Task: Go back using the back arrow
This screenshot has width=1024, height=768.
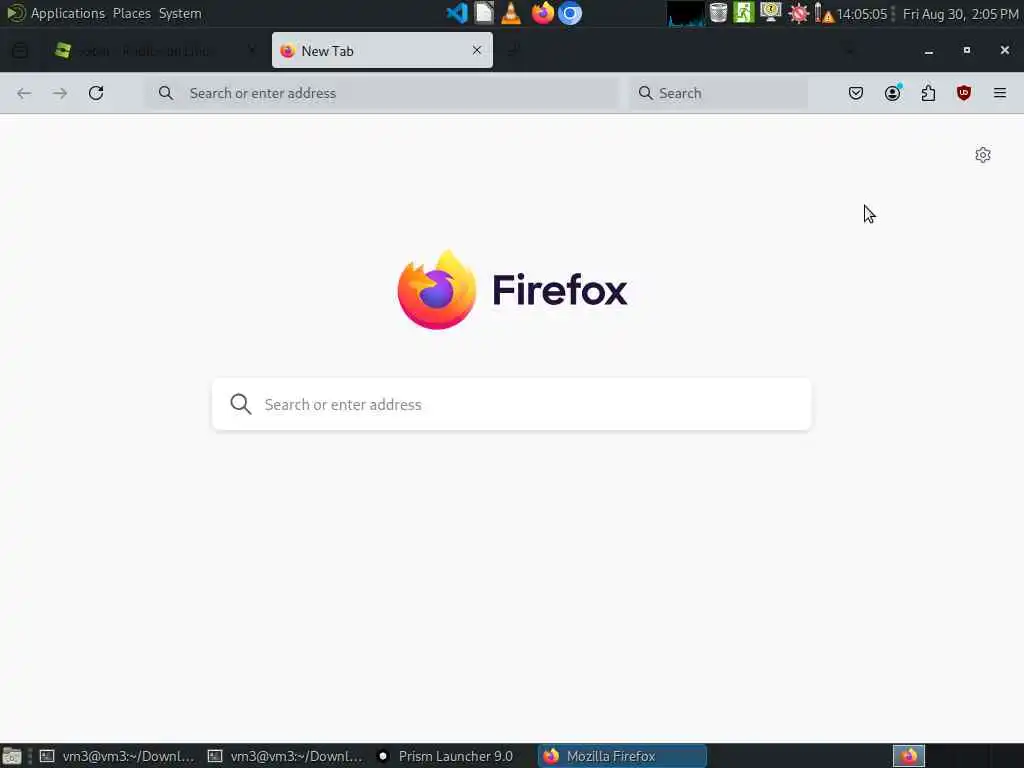Action: tap(24, 93)
